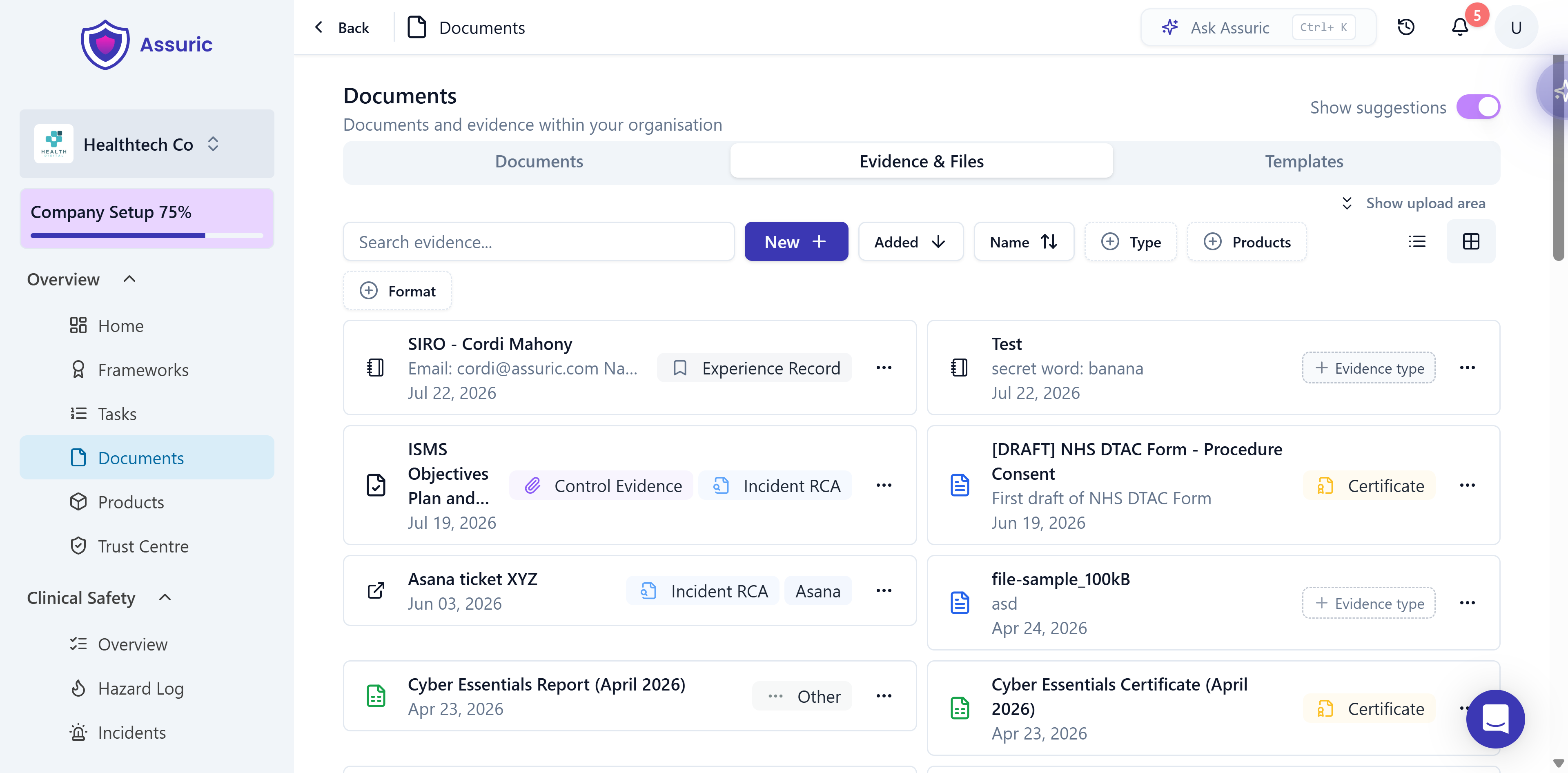Go Back using the header button
The image size is (1568, 773).
pyautogui.click(x=341, y=27)
